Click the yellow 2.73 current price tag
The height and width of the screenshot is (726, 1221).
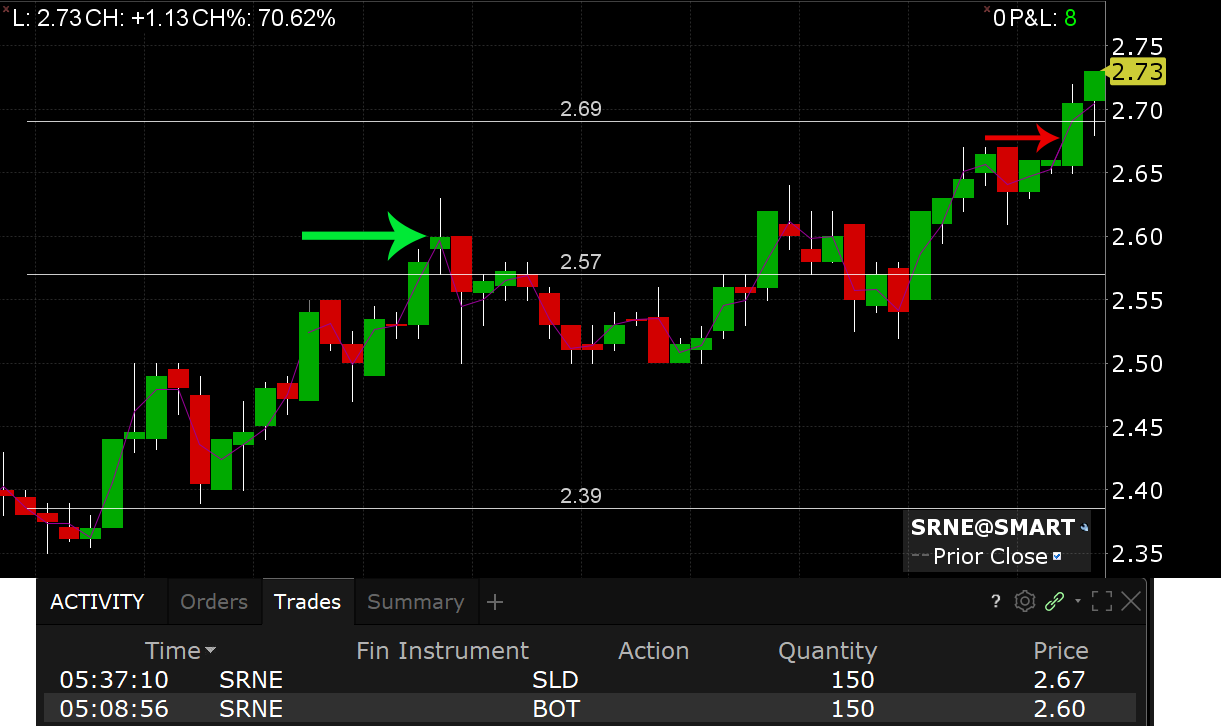tap(1137, 72)
